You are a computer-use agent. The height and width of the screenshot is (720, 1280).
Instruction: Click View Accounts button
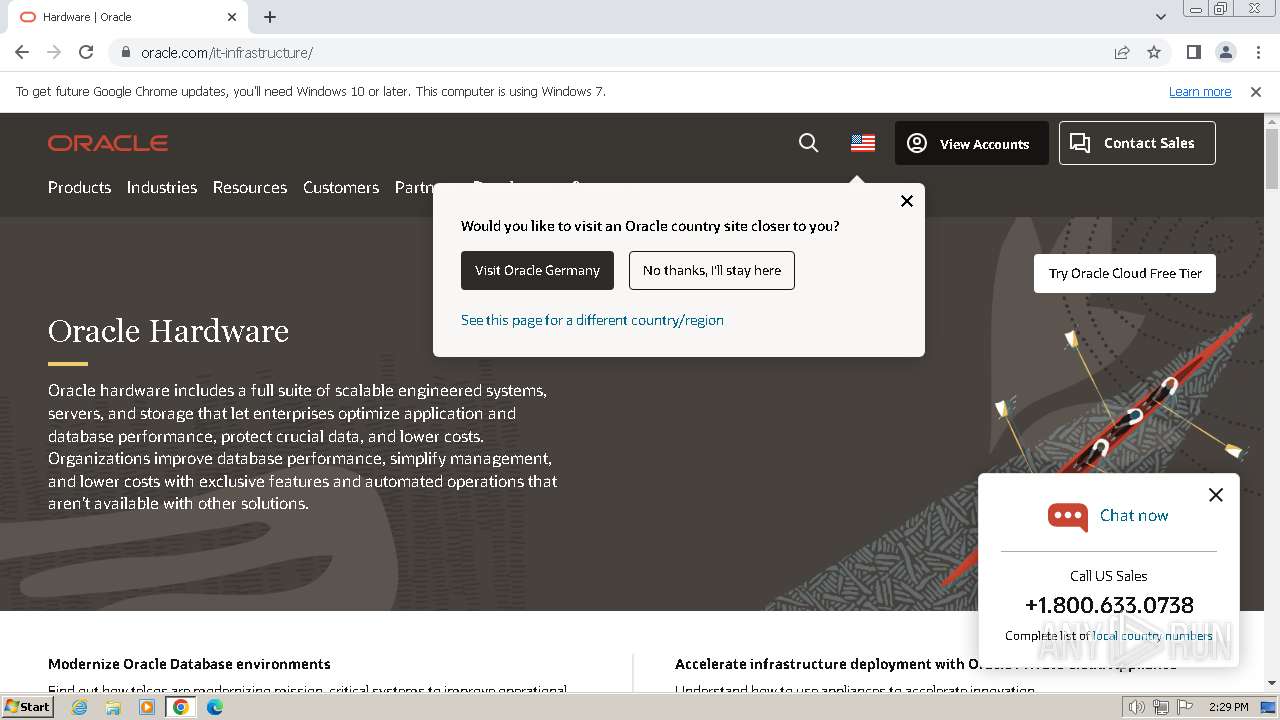972,143
